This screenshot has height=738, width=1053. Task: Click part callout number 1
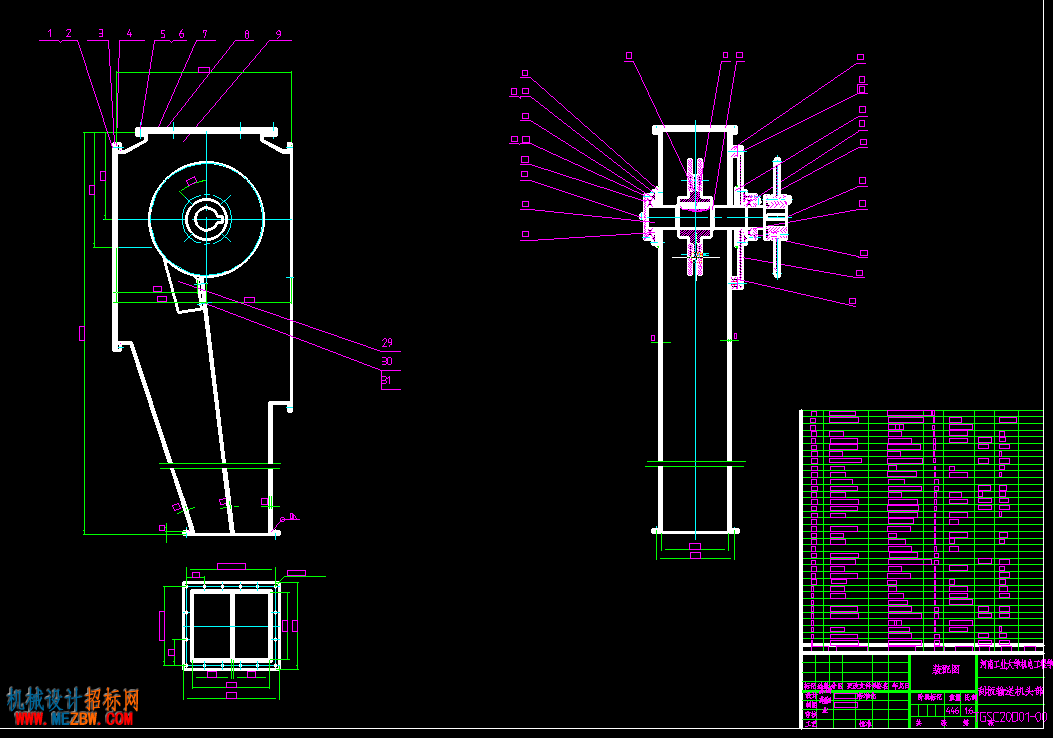50,34
